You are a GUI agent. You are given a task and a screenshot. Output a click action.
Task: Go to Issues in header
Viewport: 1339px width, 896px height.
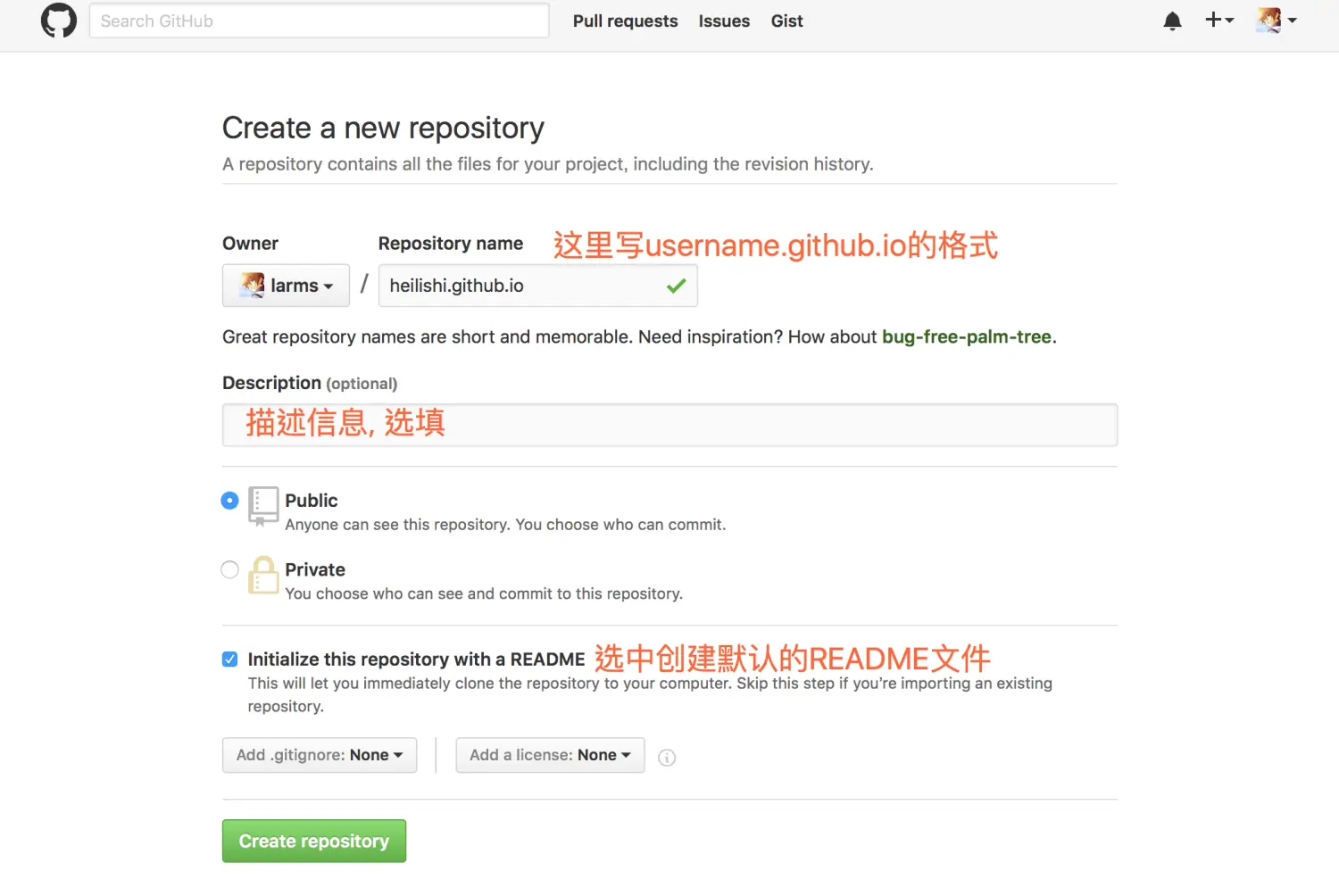(724, 21)
